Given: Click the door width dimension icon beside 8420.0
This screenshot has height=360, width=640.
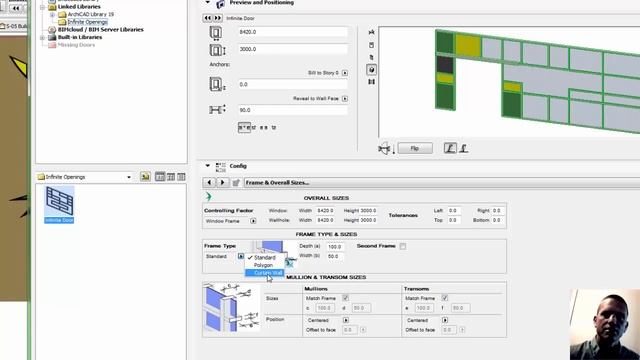Looking at the screenshot, I should click(216, 33).
